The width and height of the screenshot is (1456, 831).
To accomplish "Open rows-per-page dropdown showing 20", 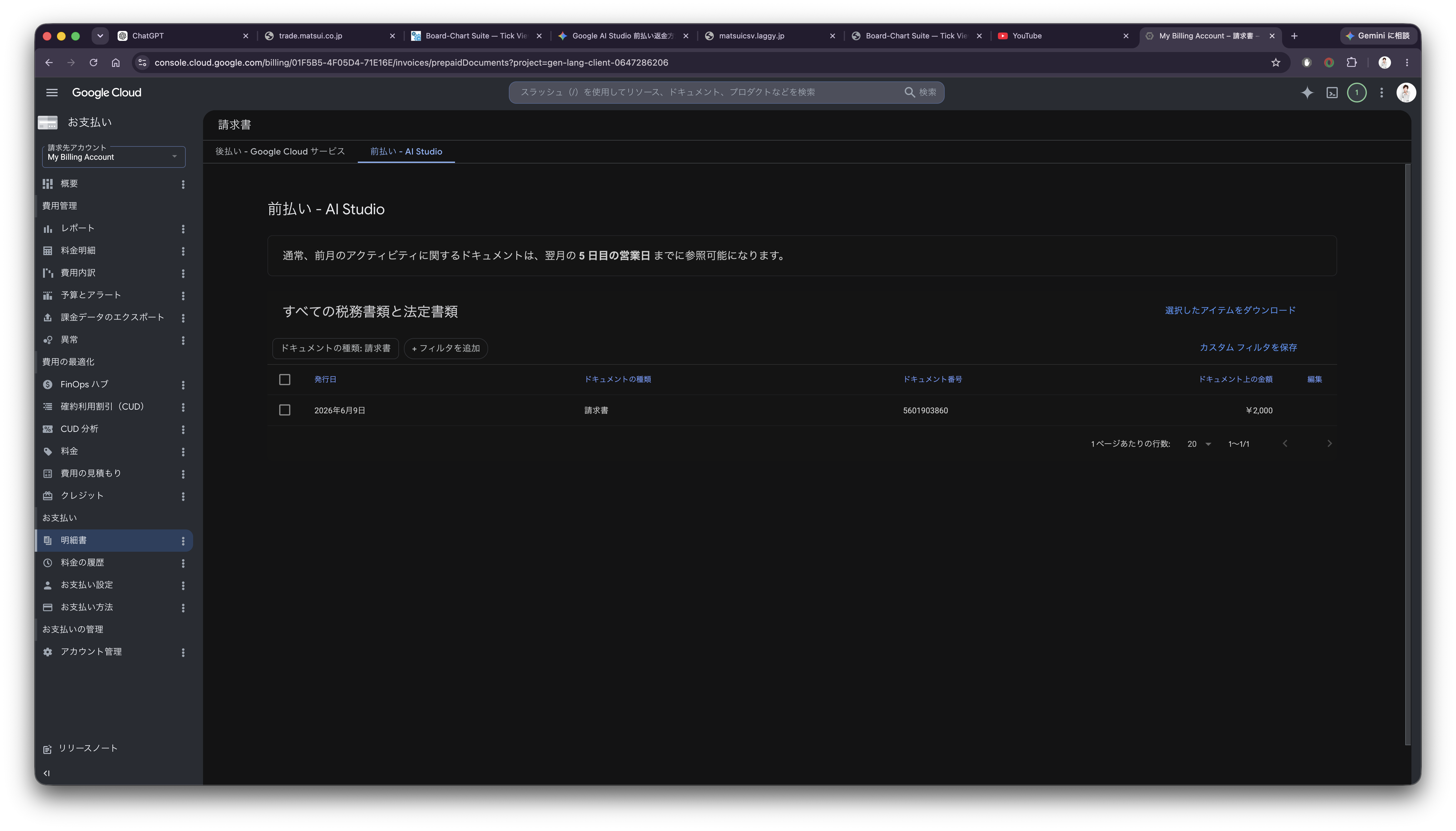I will 1199,444.
